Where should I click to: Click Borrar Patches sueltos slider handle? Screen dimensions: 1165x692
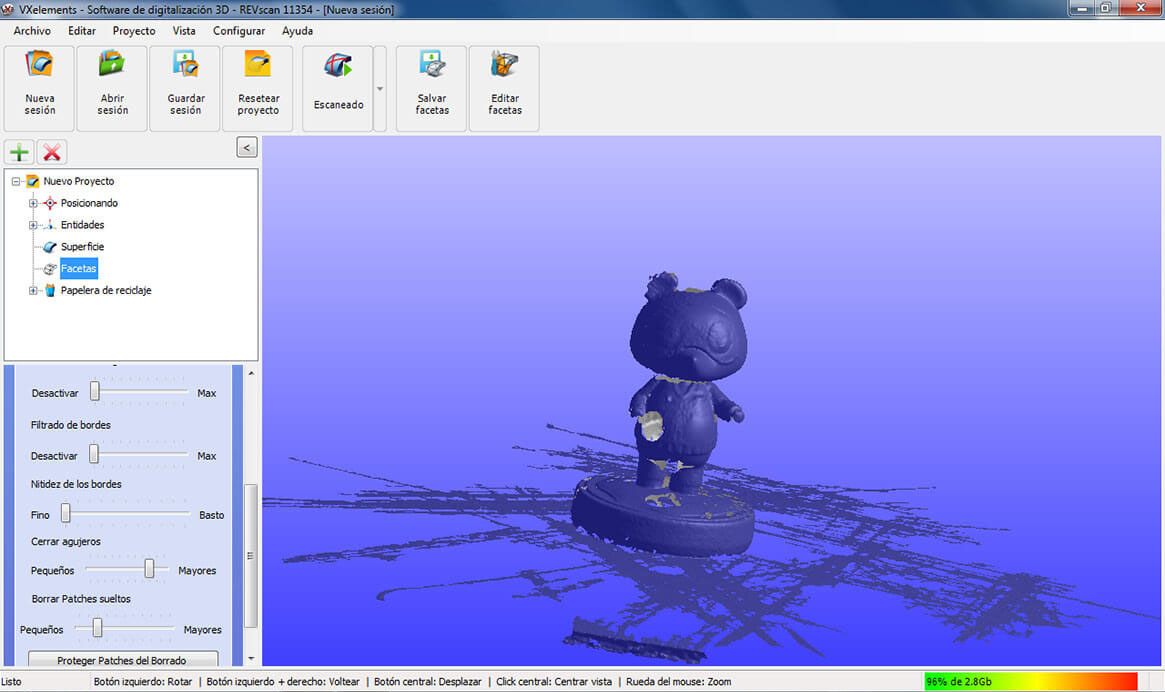coord(97,628)
